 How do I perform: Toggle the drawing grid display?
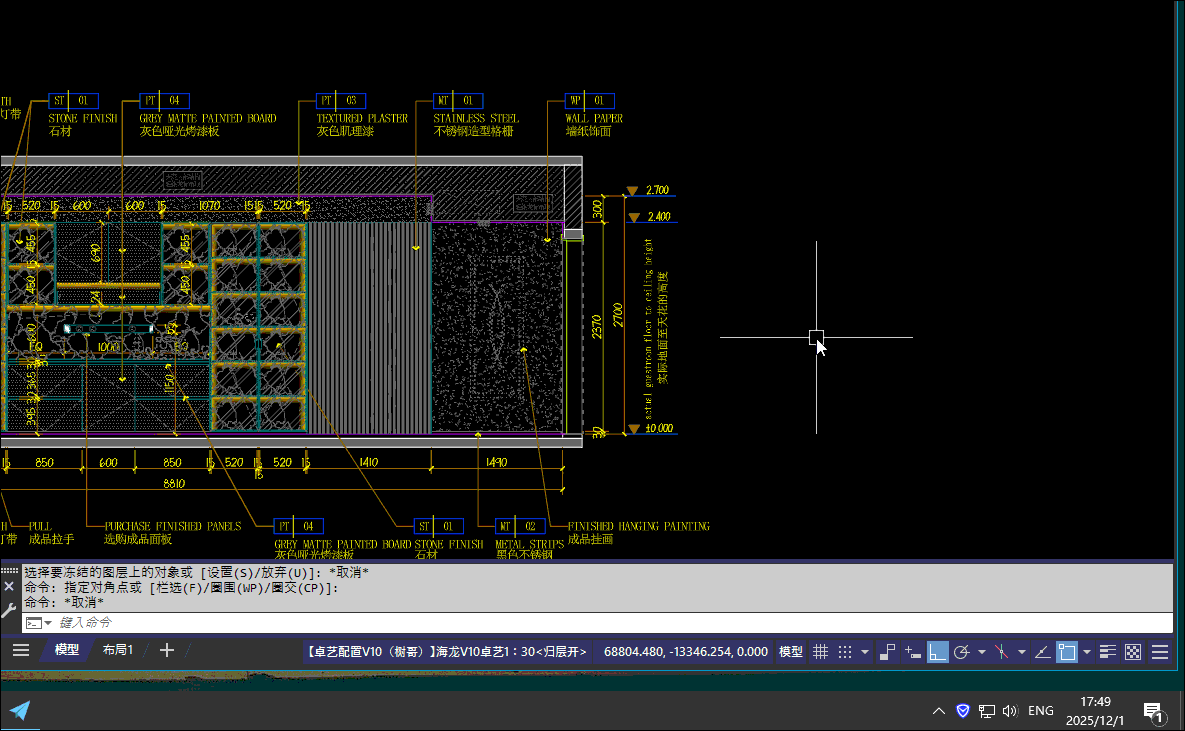coord(820,652)
